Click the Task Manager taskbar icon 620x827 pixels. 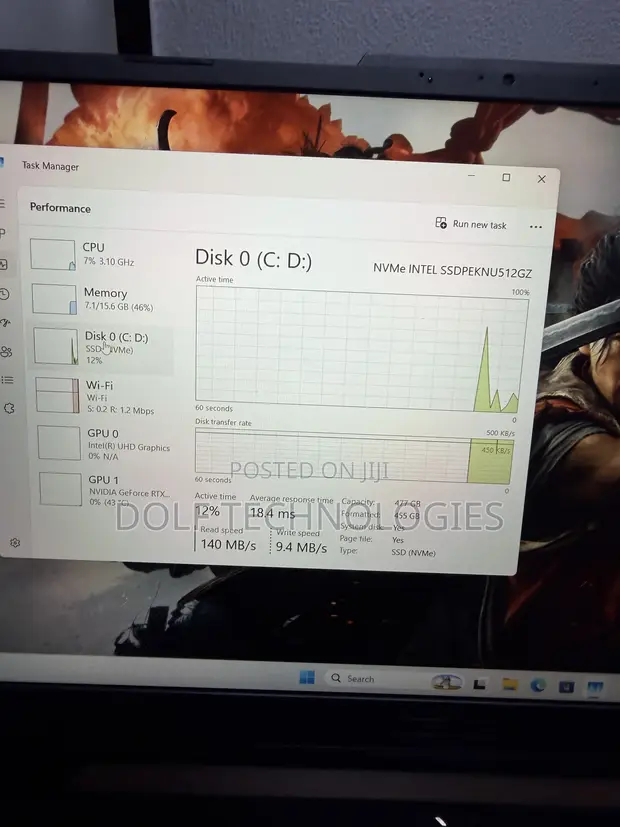pyautogui.click(x=595, y=688)
